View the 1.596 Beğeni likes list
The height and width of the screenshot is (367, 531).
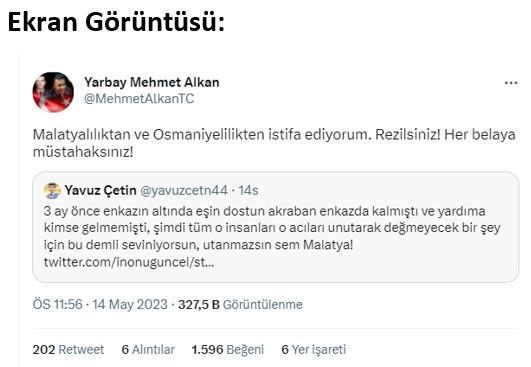(x=228, y=349)
